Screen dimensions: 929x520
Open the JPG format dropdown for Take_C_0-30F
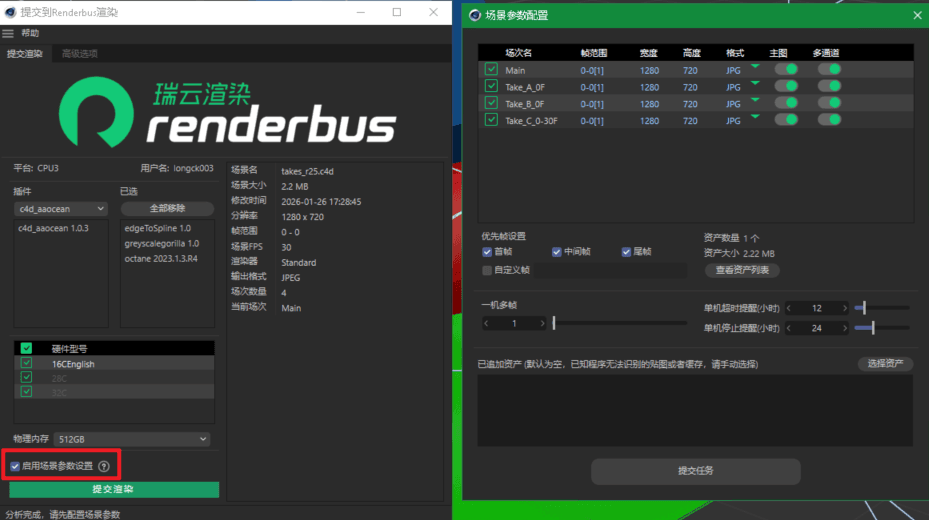pos(755,116)
